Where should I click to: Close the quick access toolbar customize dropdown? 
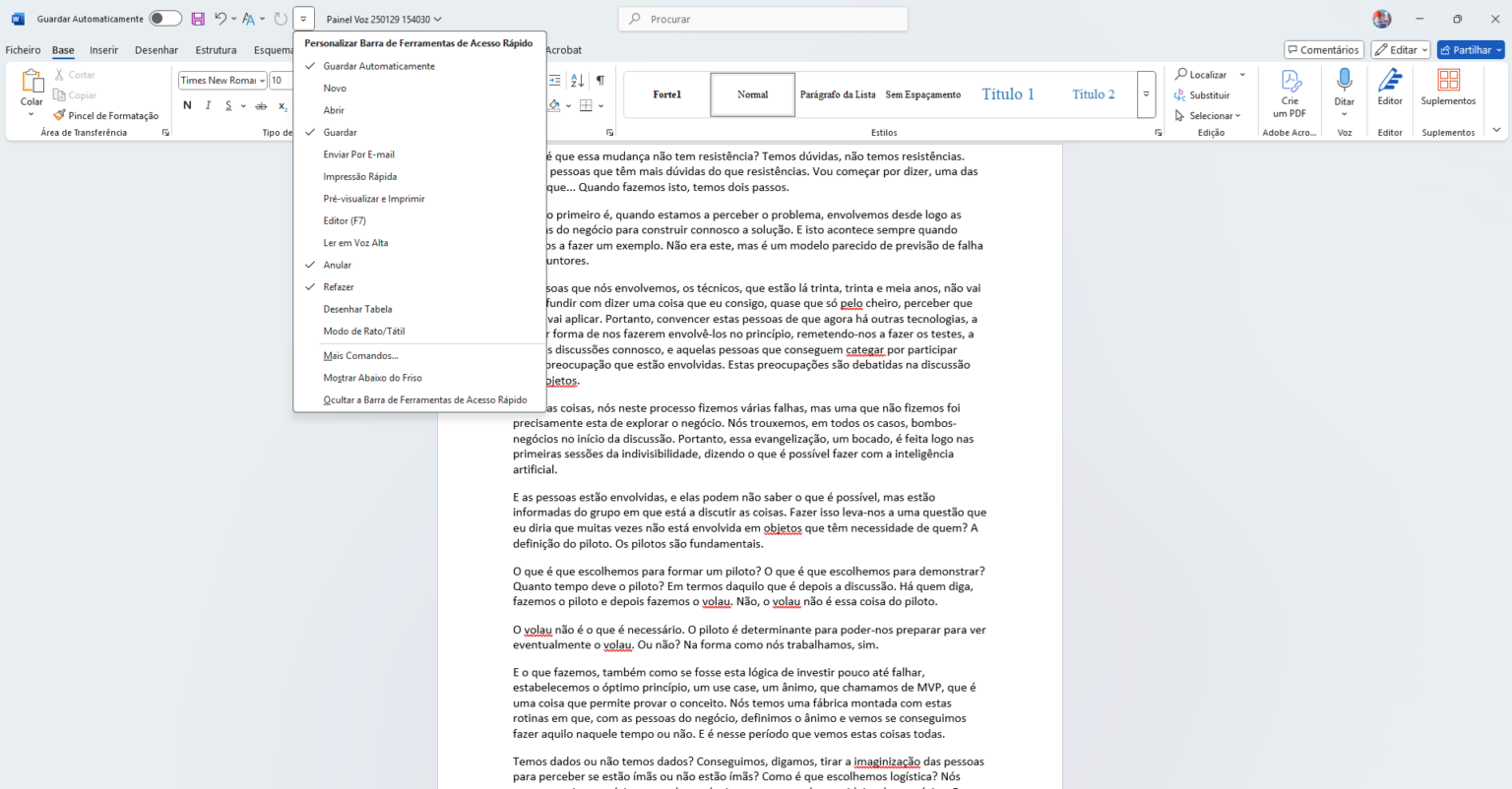coord(303,19)
